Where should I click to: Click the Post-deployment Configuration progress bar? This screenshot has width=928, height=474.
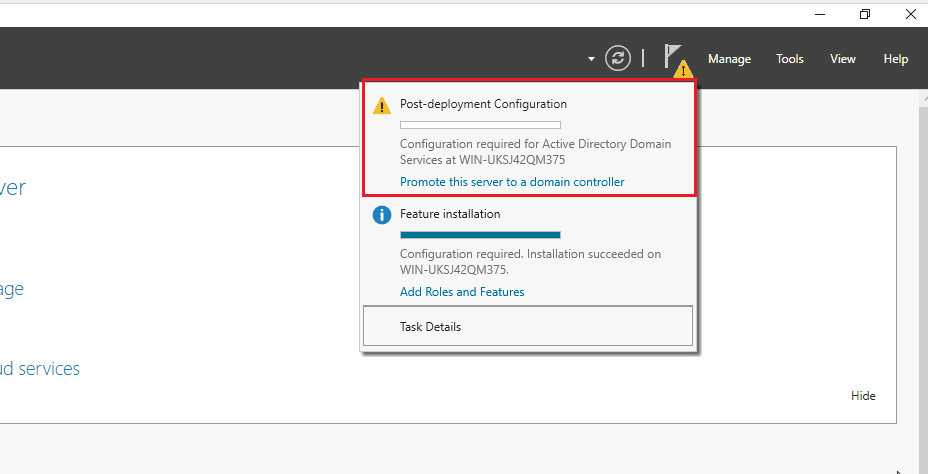tap(480, 125)
